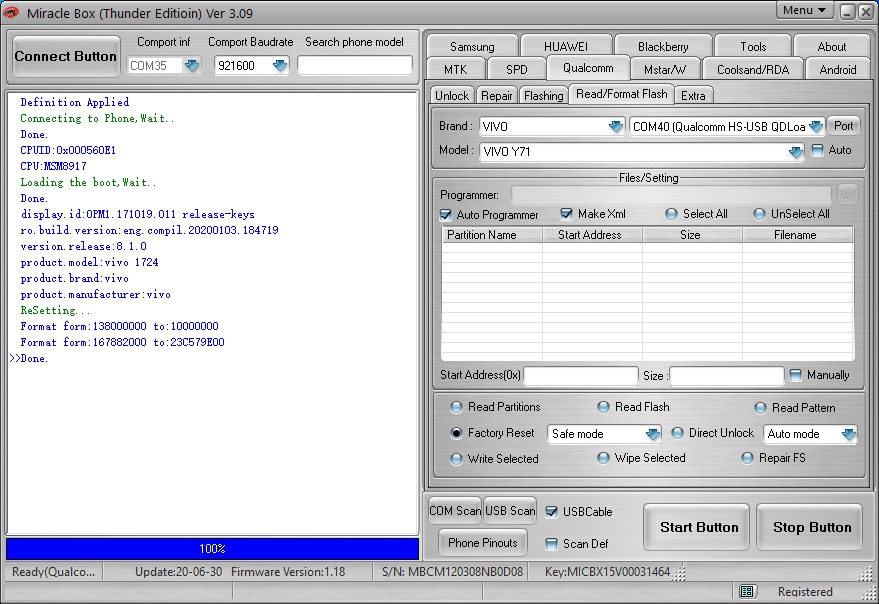Expand the Comport Baudrate 921600 dropdown
This screenshot has height=604, width=879.
click(280, 66)
